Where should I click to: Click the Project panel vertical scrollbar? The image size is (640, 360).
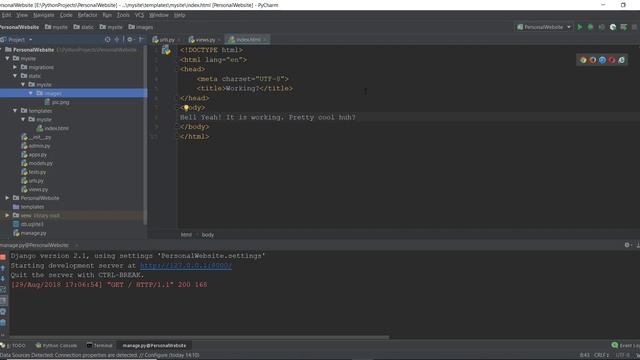click(145, 136)
